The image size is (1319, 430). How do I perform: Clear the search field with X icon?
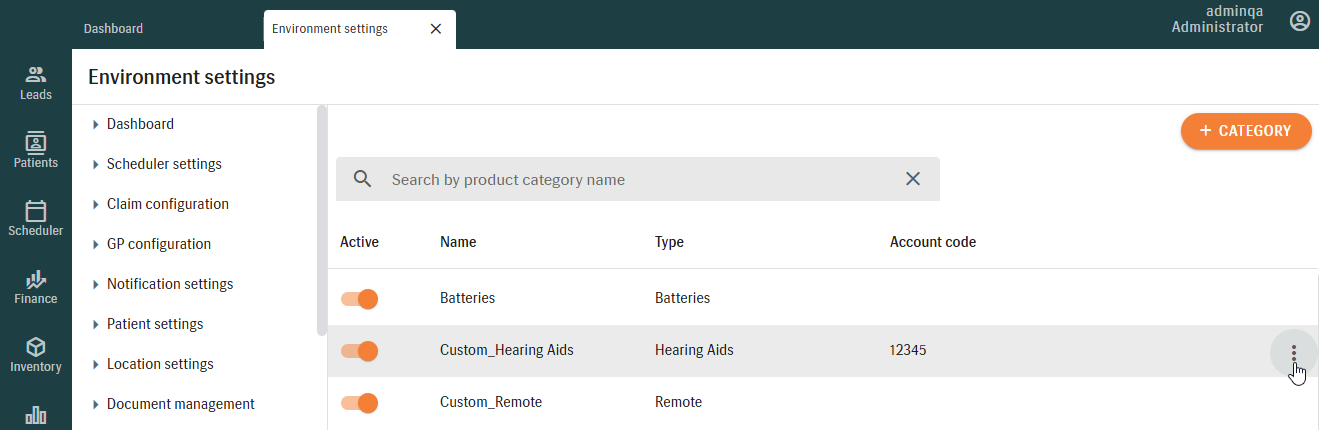[912, 179]
